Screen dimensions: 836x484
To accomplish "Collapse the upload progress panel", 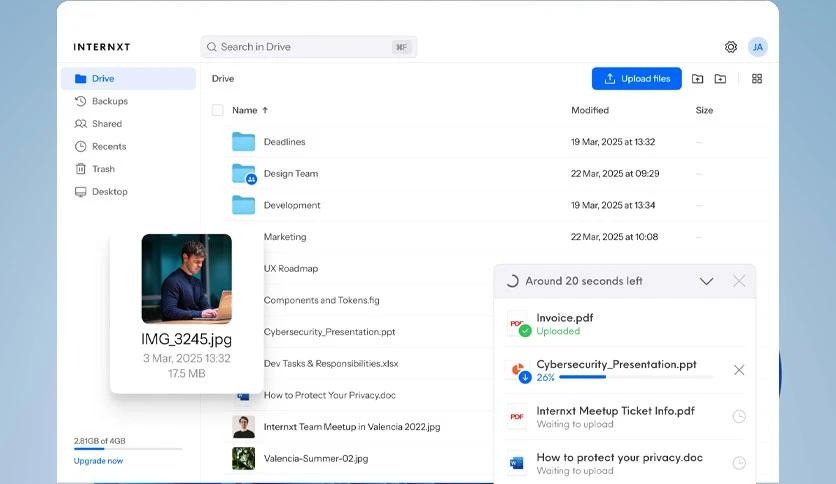I will tap(706, 281).
